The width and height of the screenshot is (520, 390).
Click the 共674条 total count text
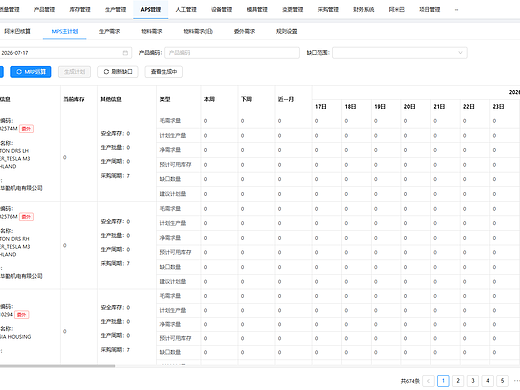pyautogui.click(x=410, y=381)
